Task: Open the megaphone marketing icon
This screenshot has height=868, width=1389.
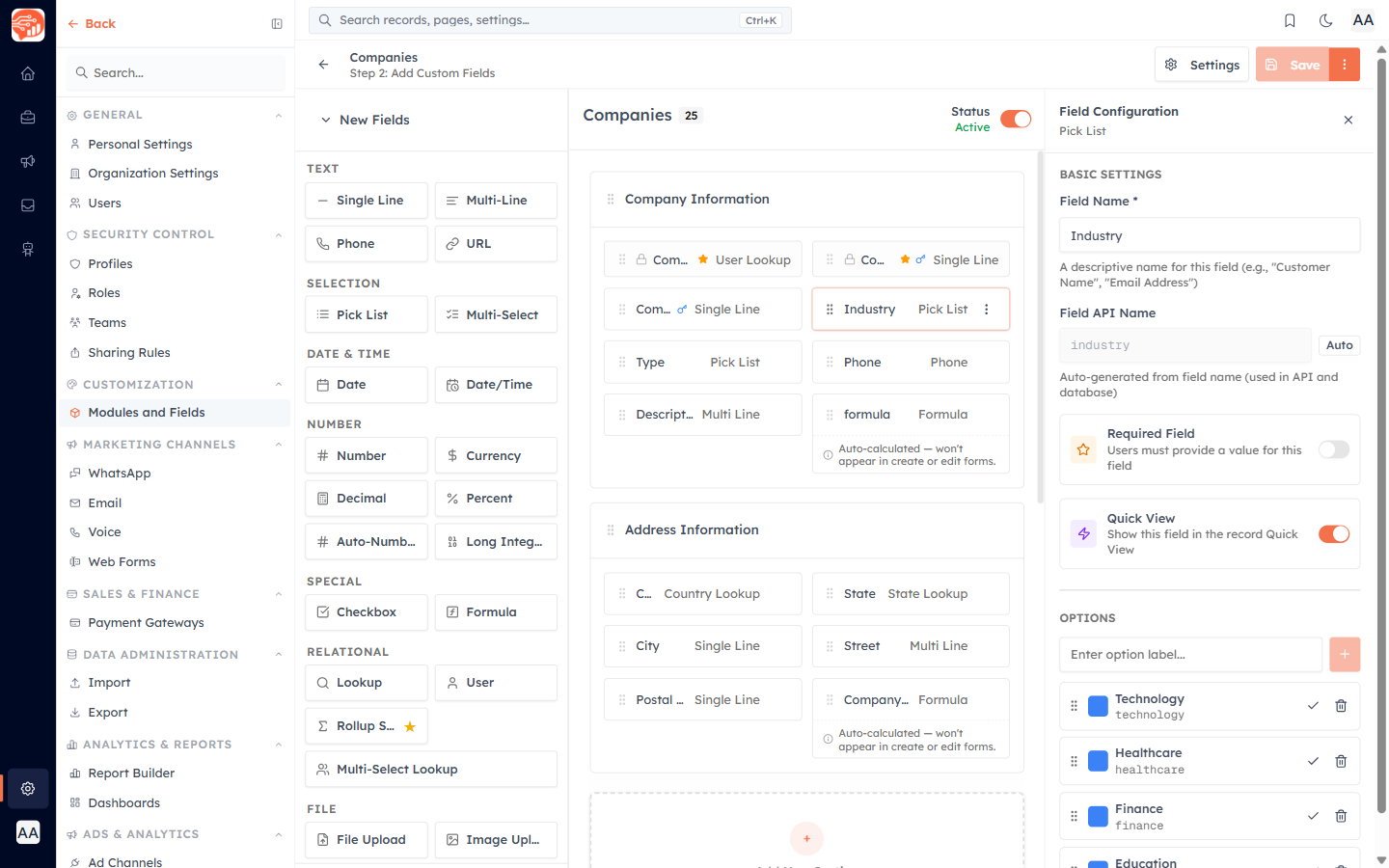Action: pos(28,161)
